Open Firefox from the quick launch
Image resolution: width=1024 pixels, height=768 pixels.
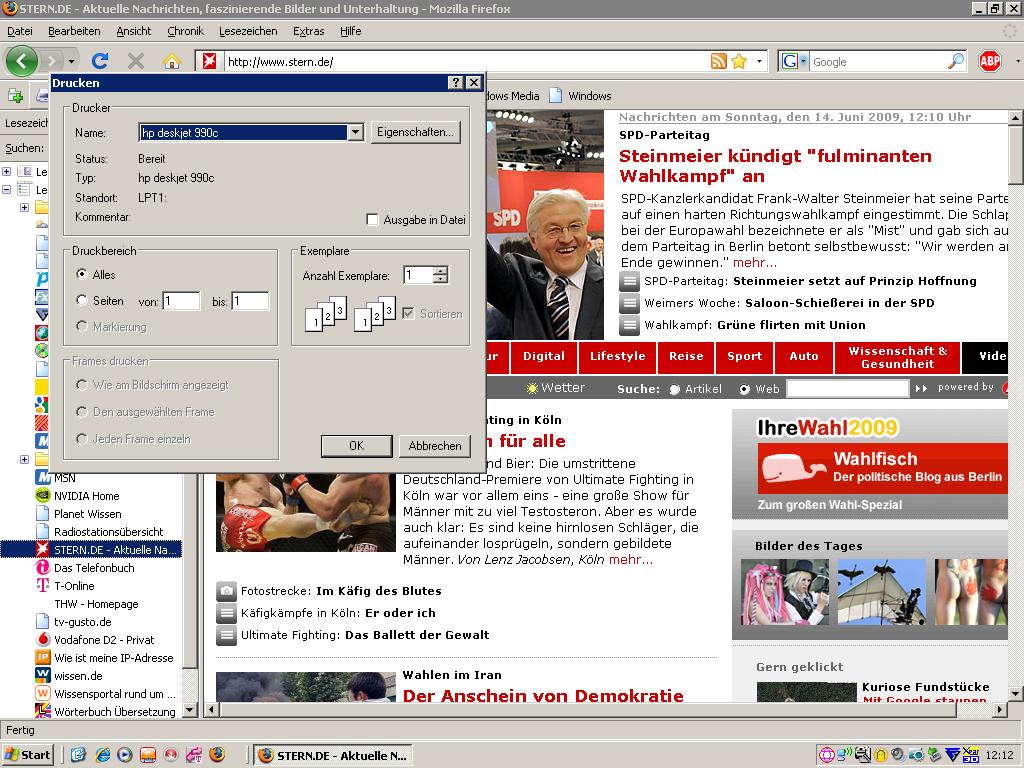point(217,756)
